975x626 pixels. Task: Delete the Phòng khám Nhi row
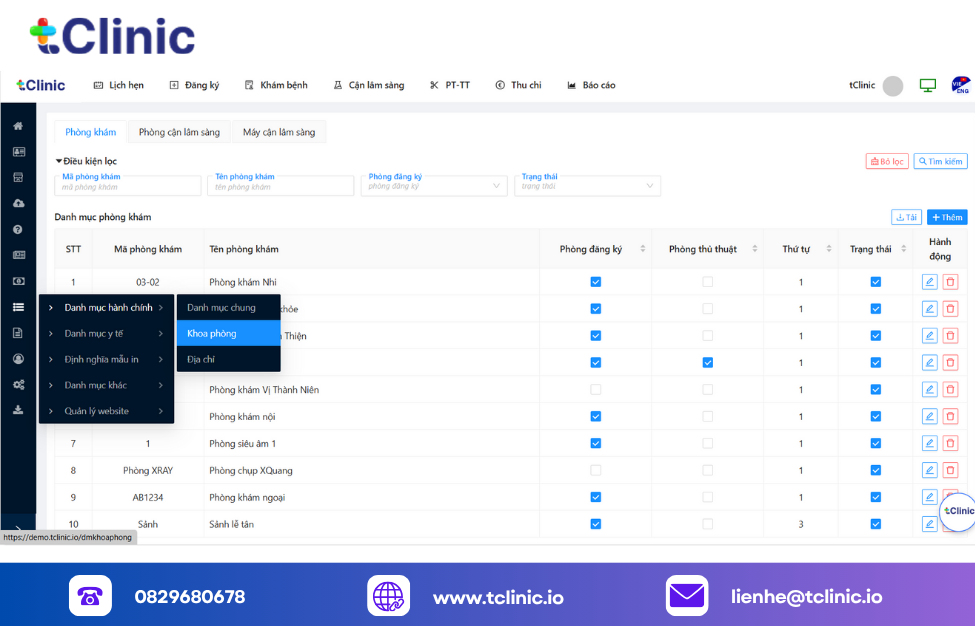click(950, 282)
